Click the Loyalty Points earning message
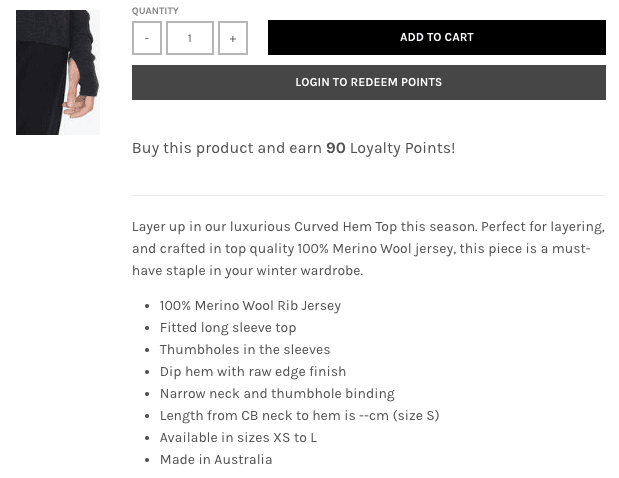Screen dimensions: 619x478 pyautogui.click(x=293, y=148)
